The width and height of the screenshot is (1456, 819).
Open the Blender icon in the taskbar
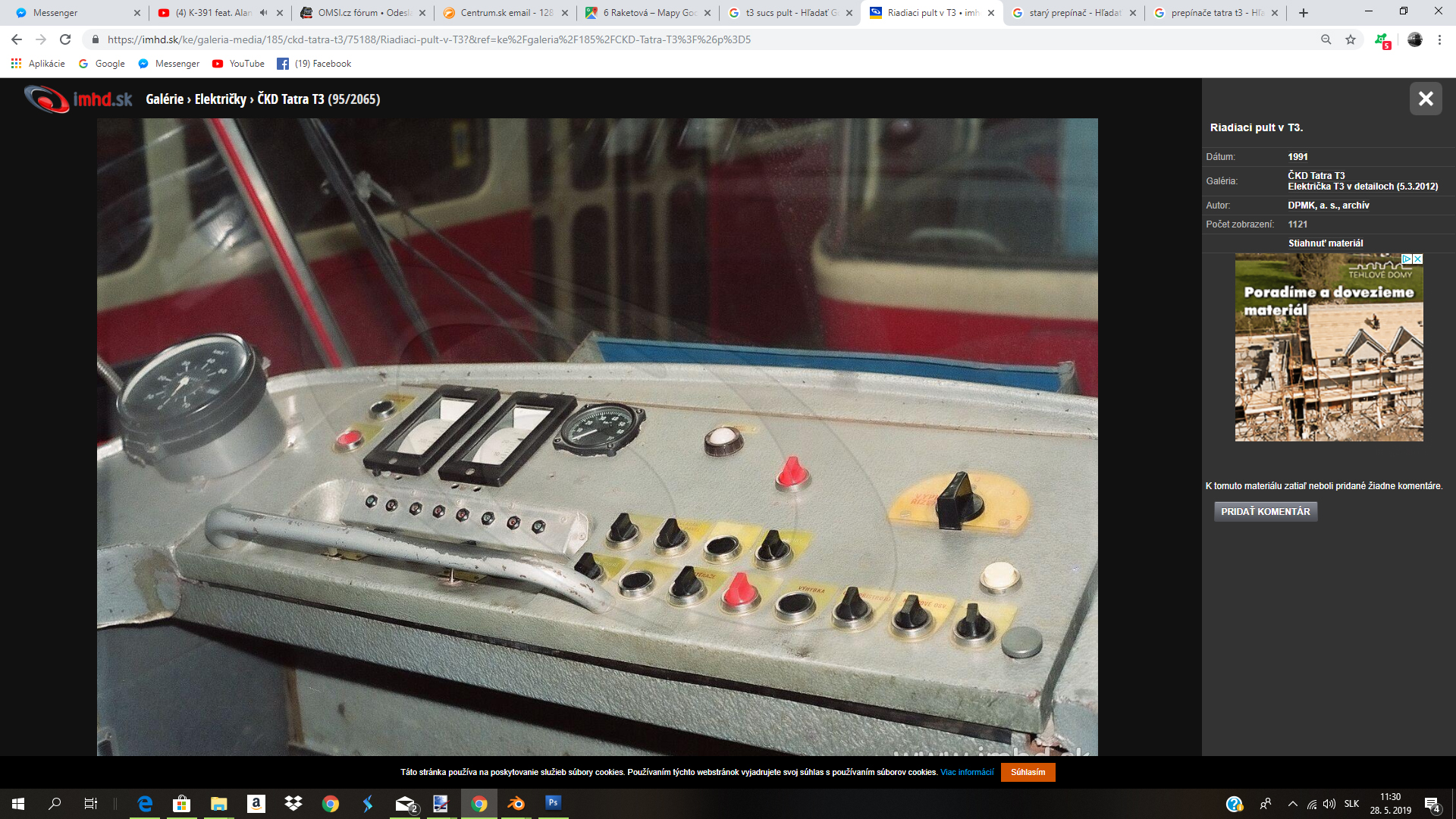(x=516, y=804)
